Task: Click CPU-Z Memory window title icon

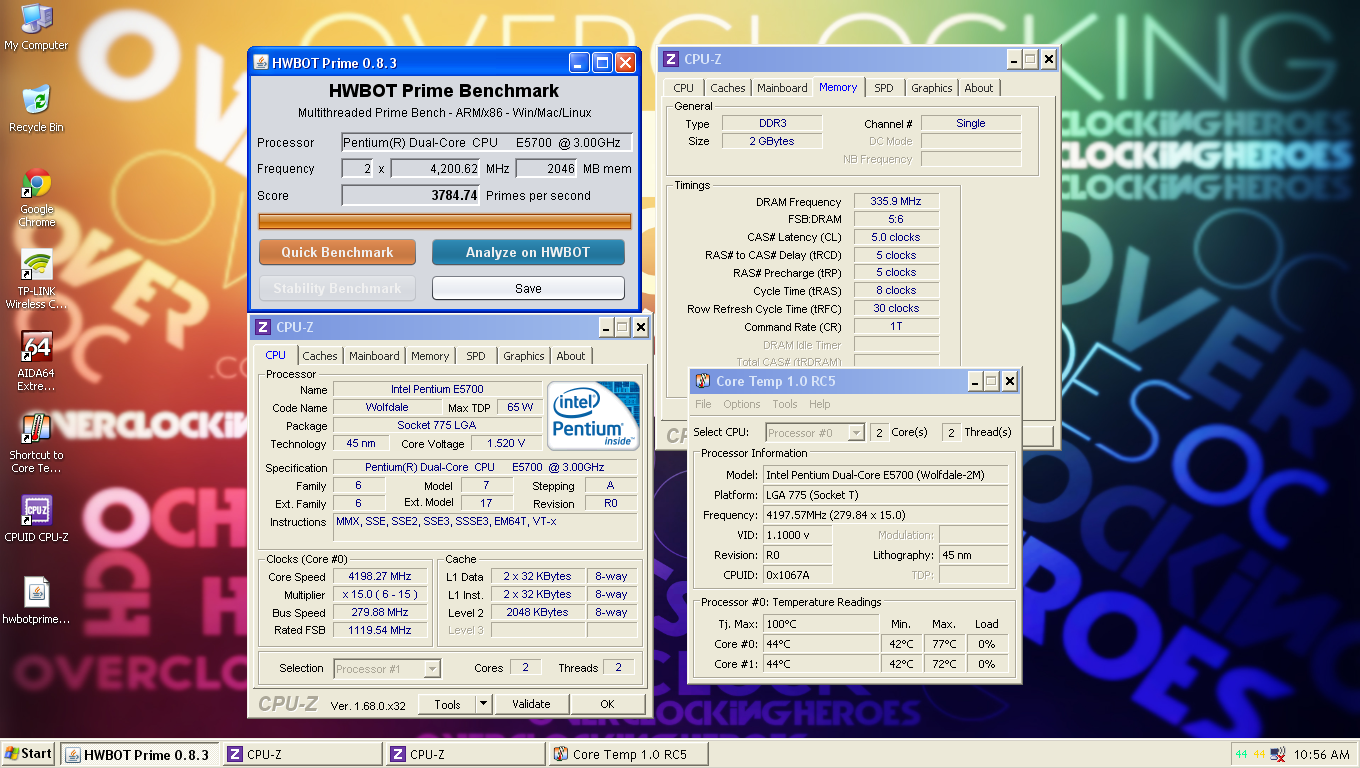Action: click(671, 59)
